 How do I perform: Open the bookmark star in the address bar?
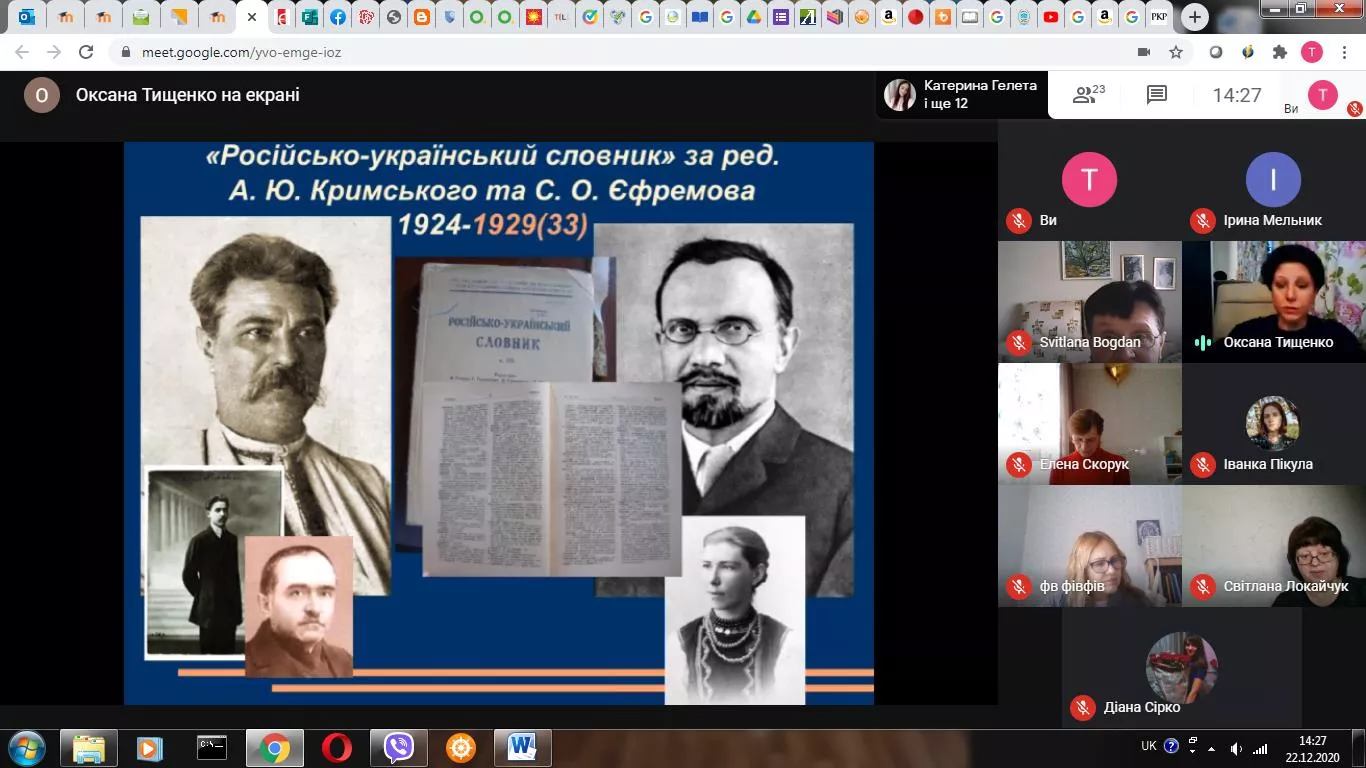pos(1177,52)
